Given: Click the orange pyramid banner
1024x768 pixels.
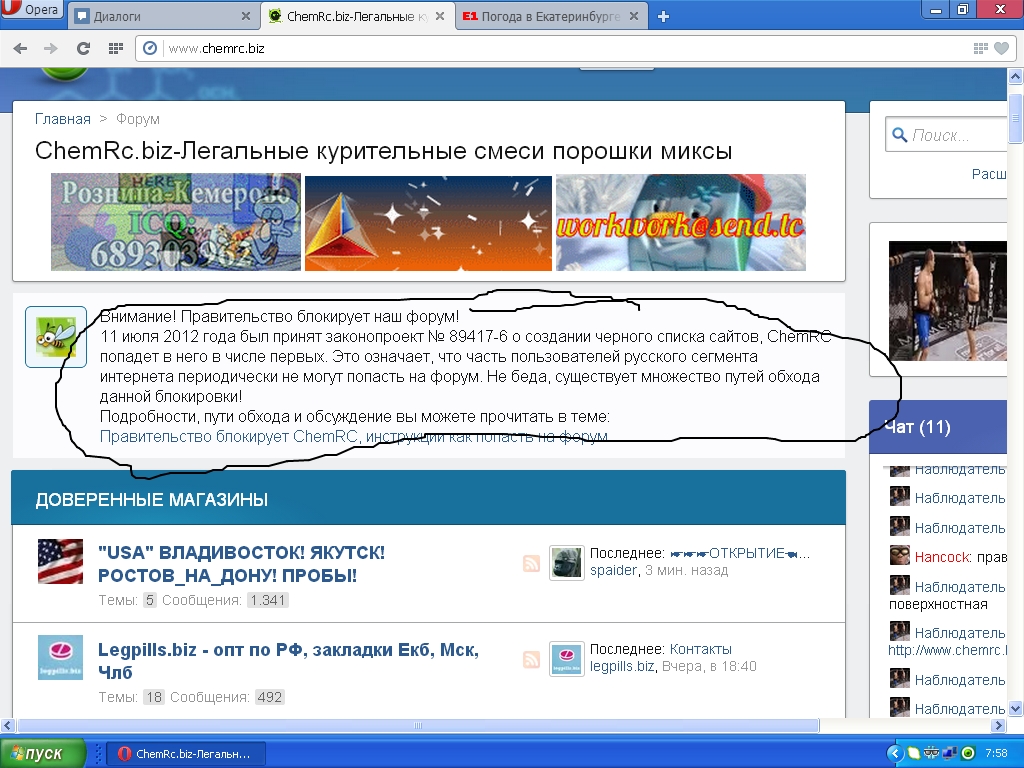Looking at the screenshot, I should pos(428,223).
